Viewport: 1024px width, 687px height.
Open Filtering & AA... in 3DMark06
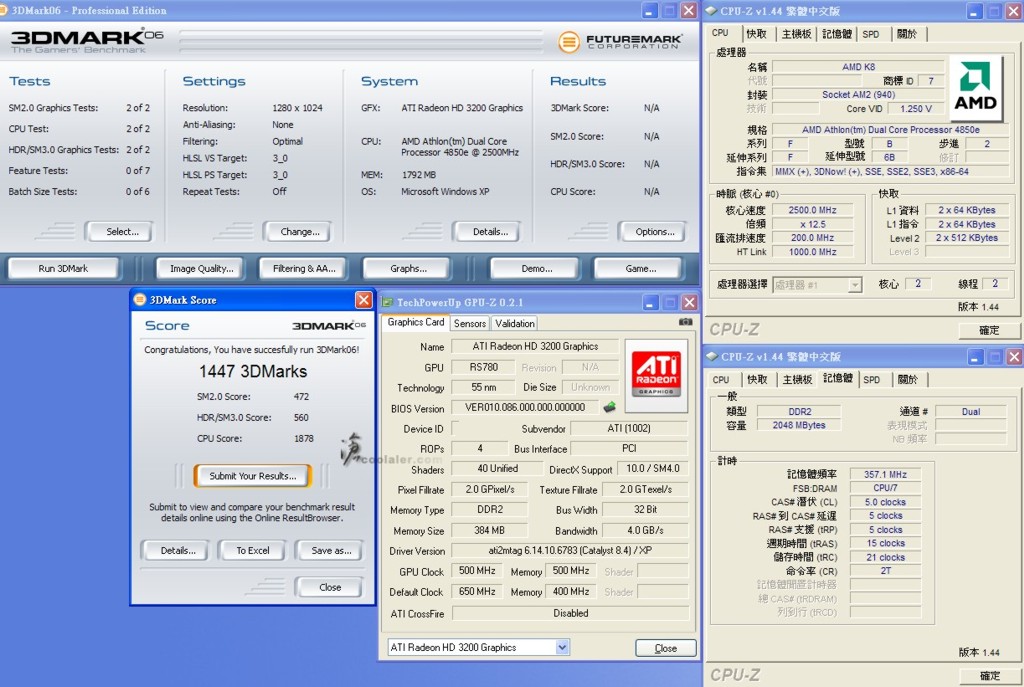tap(302, 268)
